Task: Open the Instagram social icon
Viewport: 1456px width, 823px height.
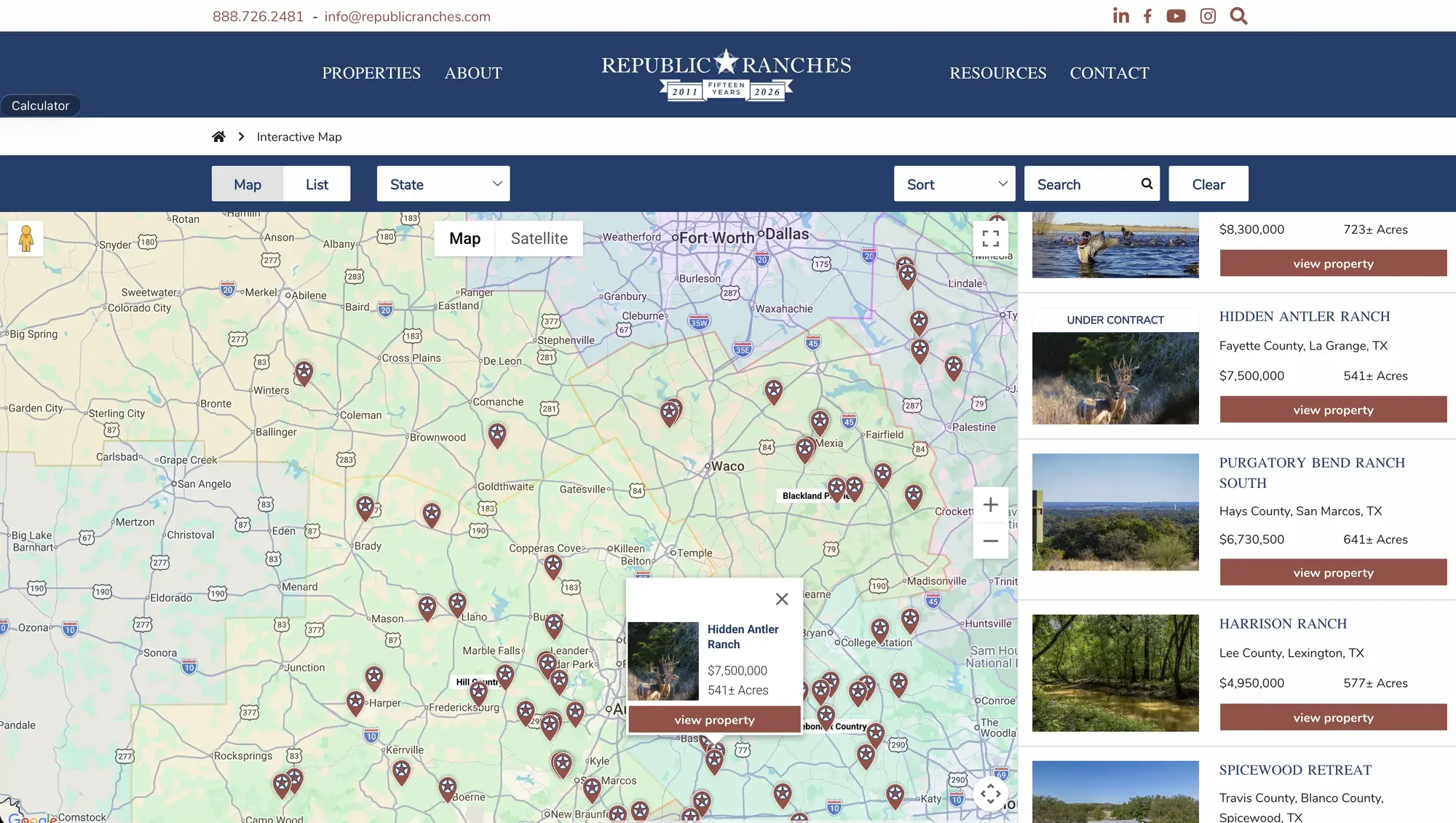Action: tap(1208, 16)
